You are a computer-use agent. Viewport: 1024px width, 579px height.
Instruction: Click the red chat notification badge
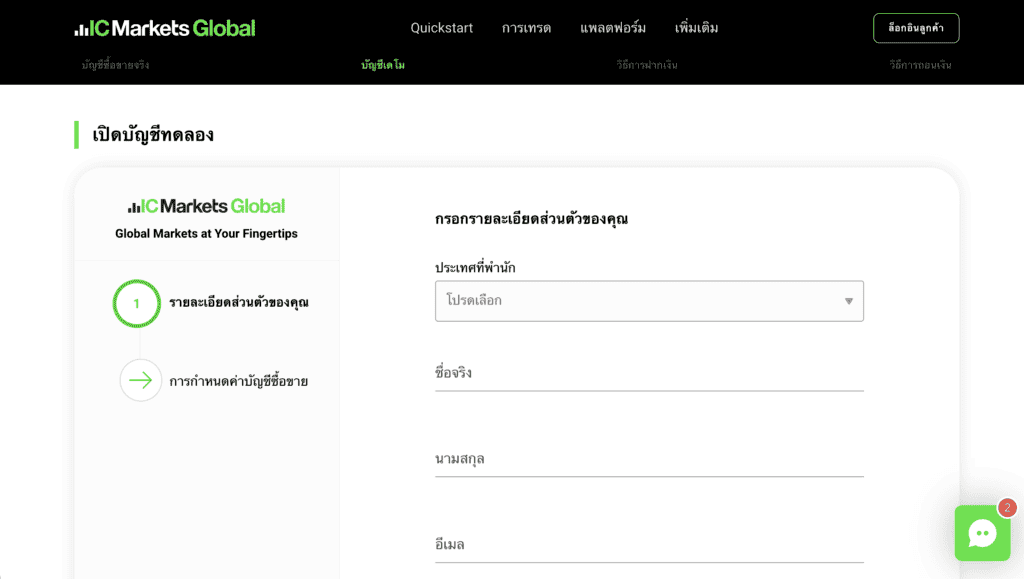pos(1007,508)
